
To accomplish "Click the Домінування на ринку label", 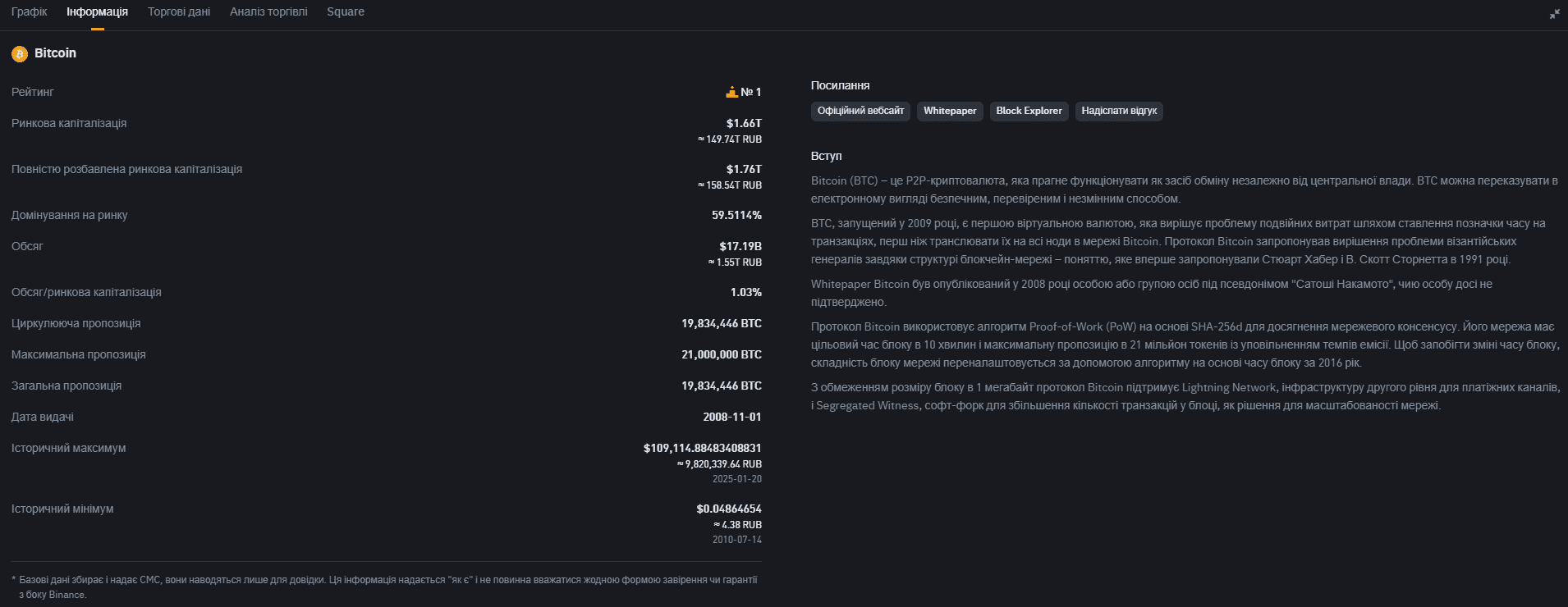I will (70, 215).
